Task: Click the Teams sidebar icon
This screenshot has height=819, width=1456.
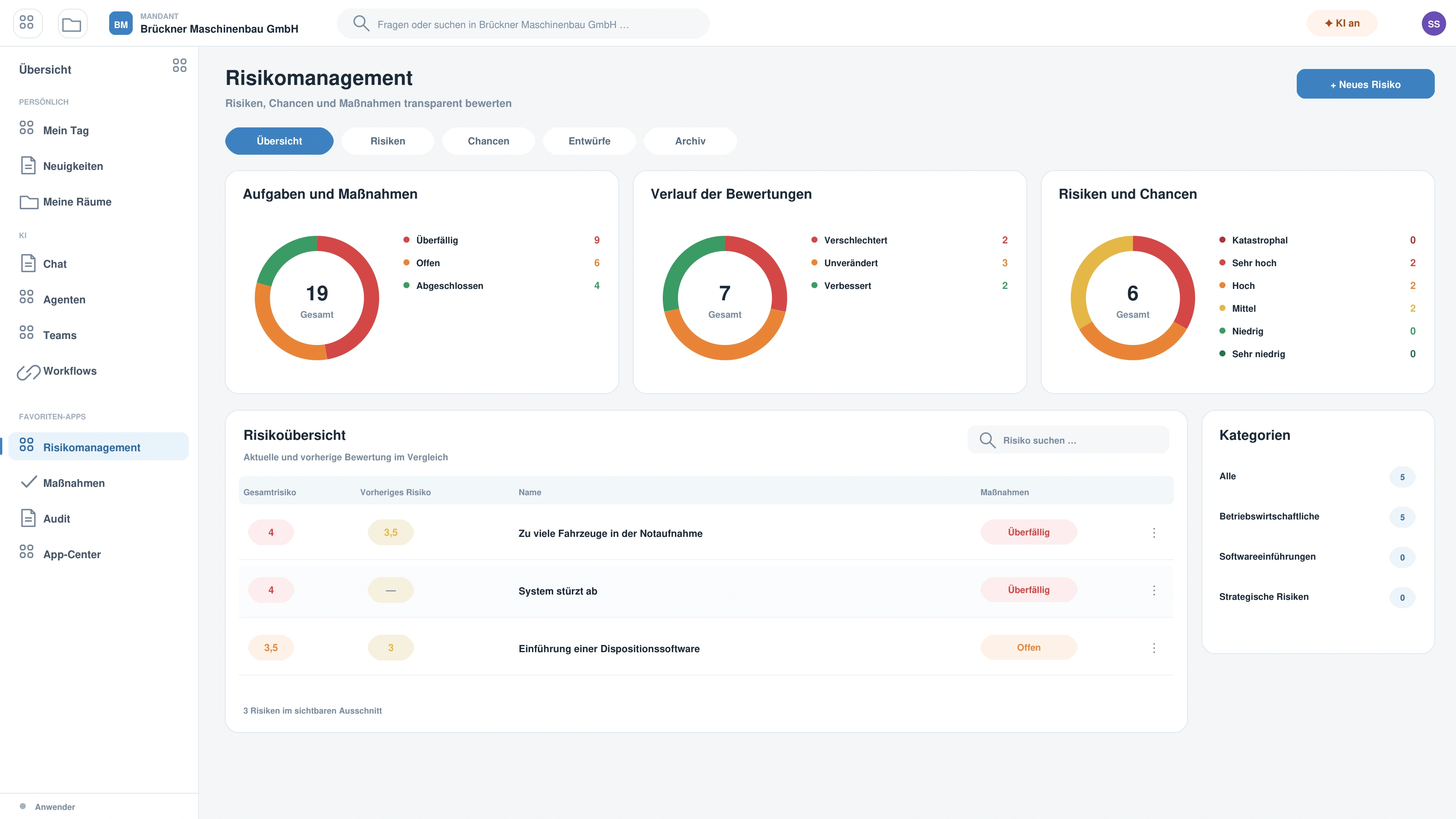Action: coord(27,333)
